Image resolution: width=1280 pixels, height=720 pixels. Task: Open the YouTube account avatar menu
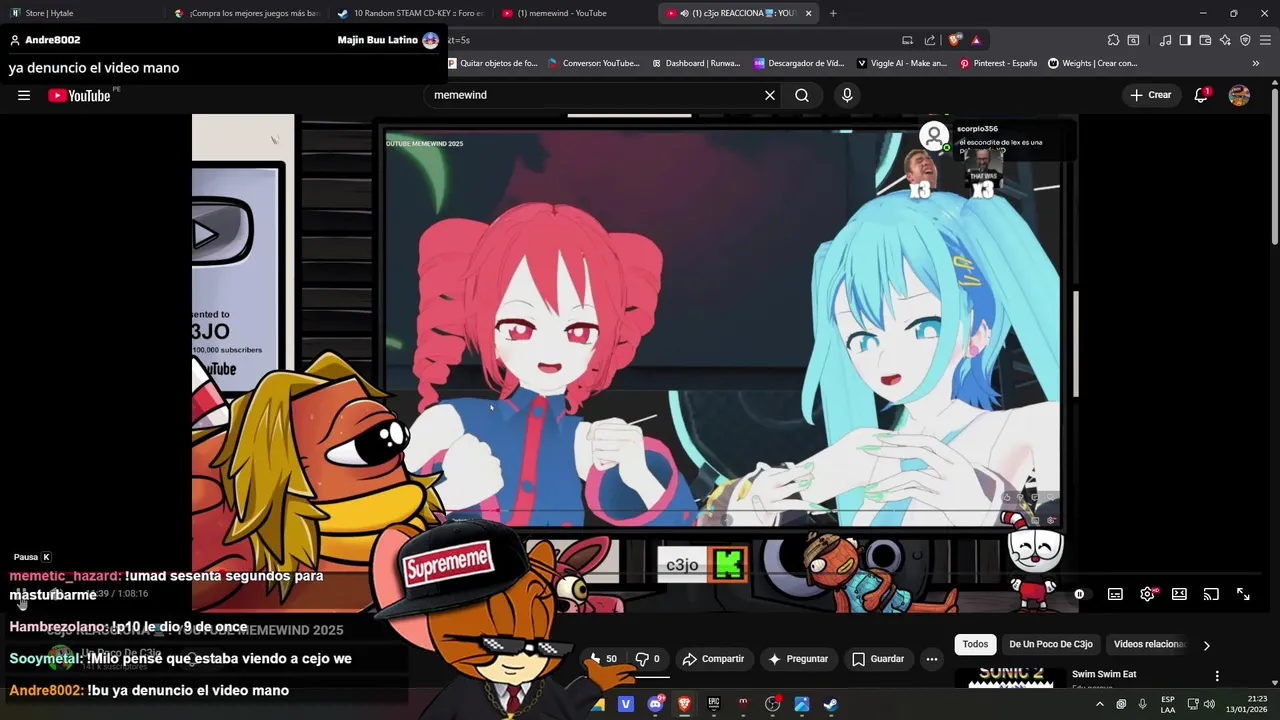pyautogui.click(x=1239, y=95)
